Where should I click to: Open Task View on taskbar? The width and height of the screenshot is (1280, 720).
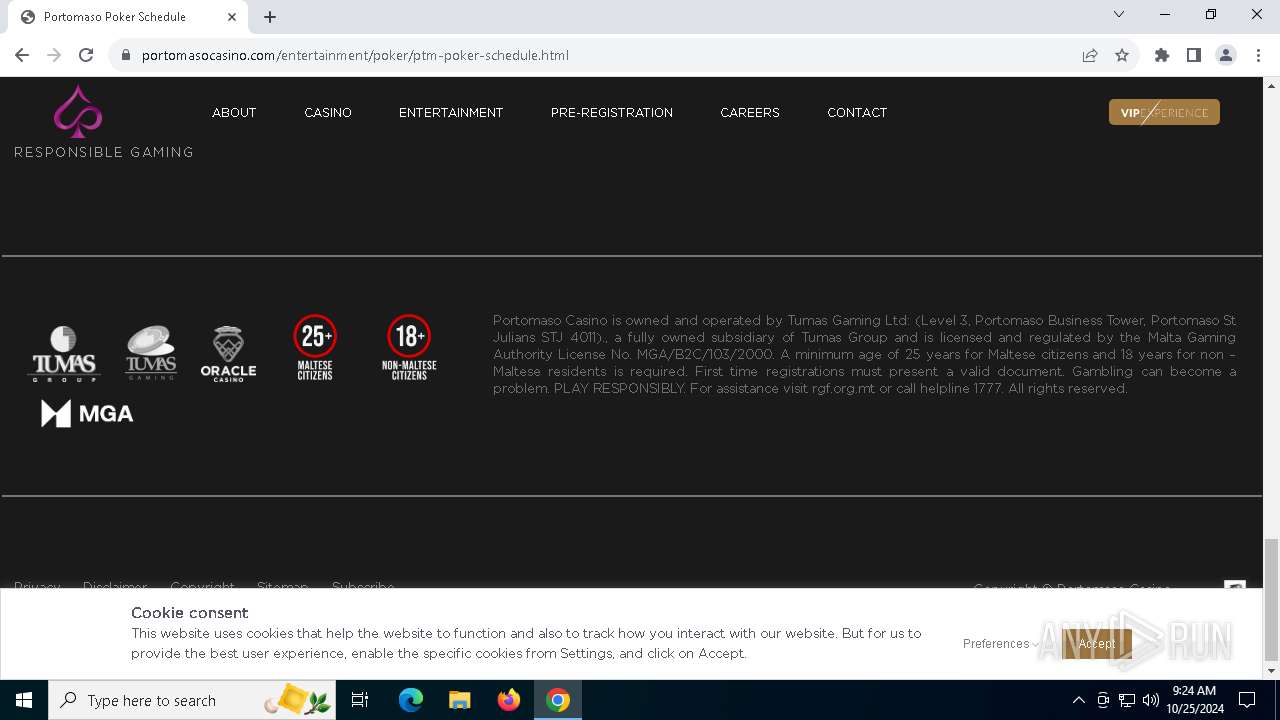(360, 700)
